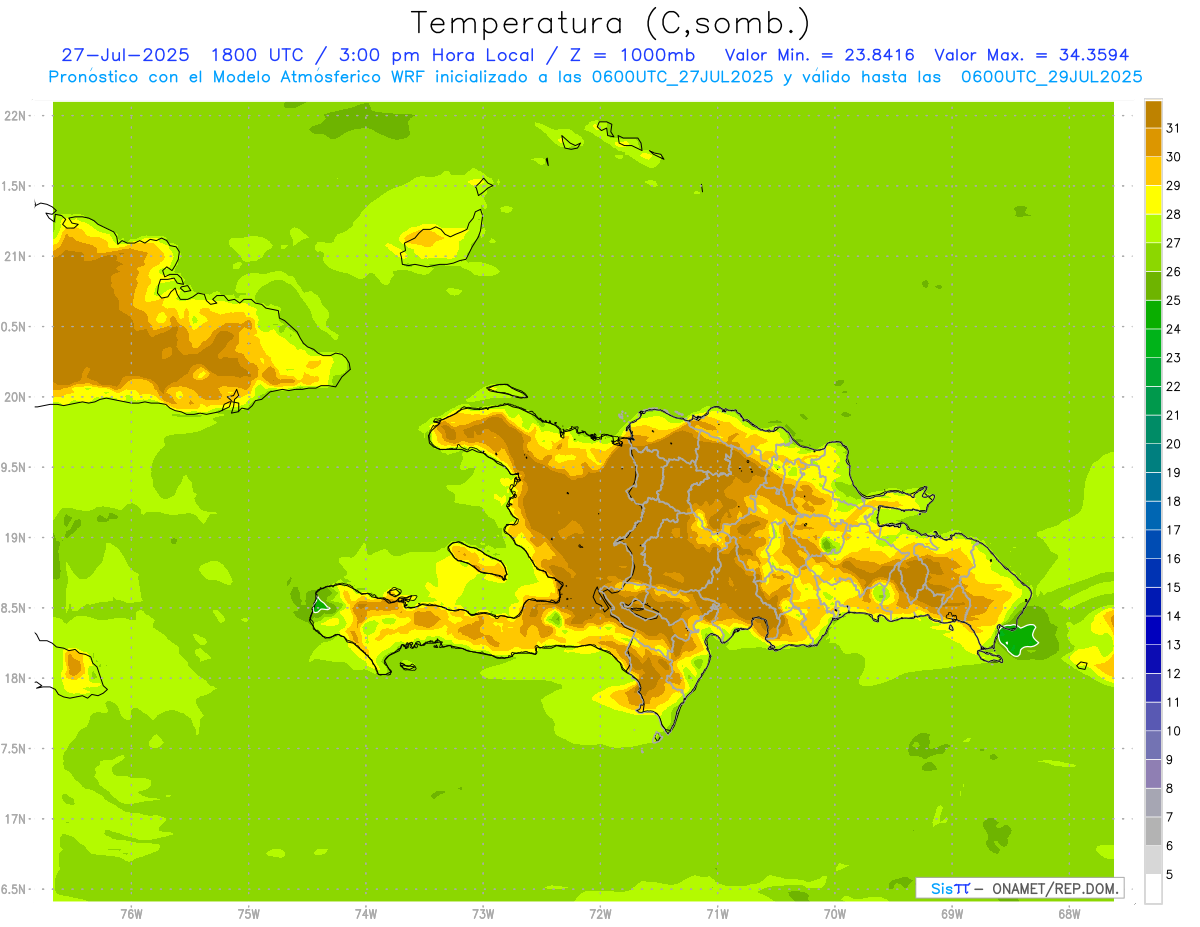
Task: Click the '19N' latitude label
Action: tap(17, 538)
